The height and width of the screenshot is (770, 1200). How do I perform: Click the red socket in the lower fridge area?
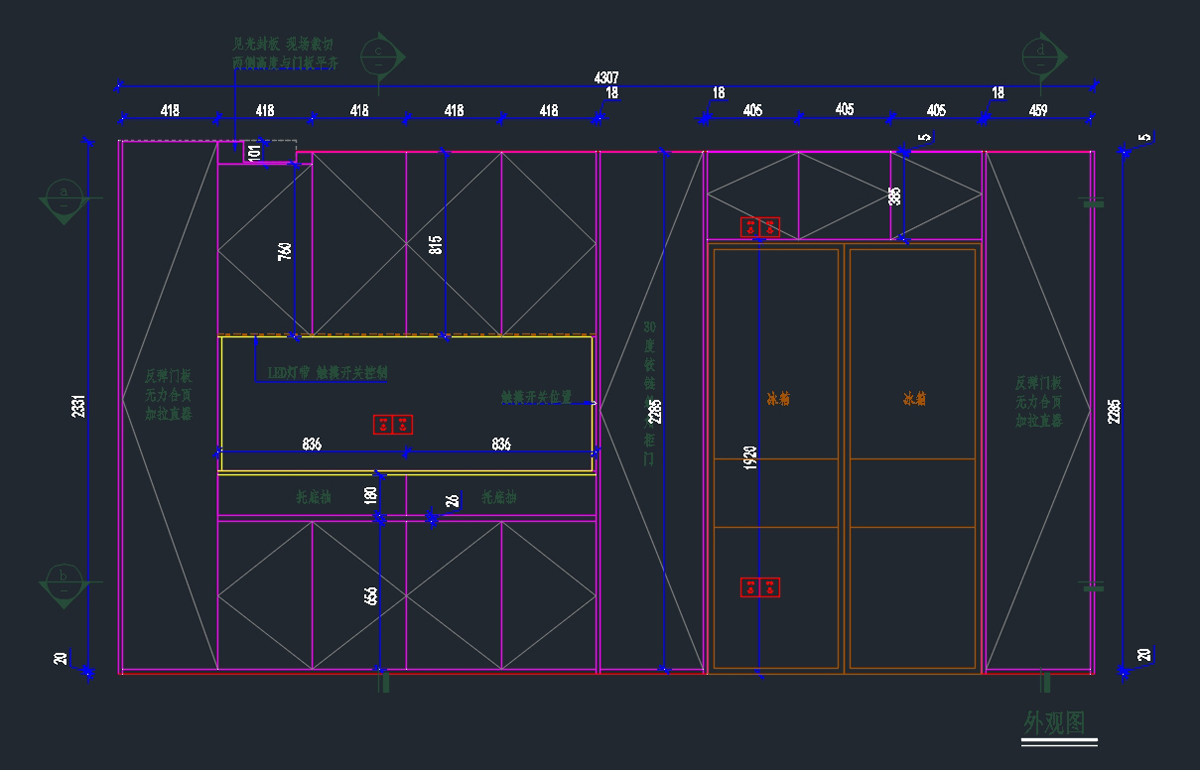point(759,587)
